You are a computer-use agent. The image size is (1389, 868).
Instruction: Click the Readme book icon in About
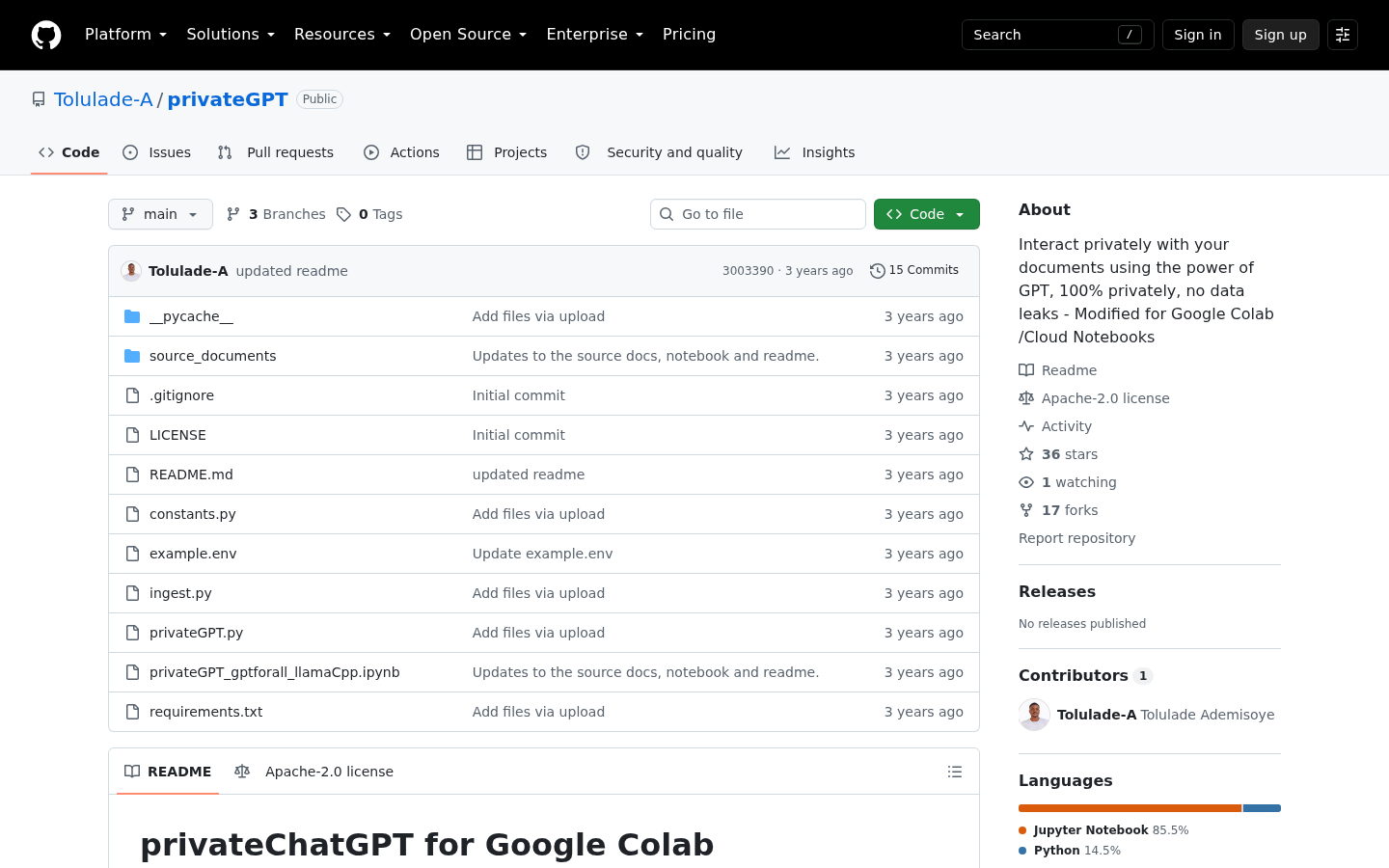tap(1026, 370)
